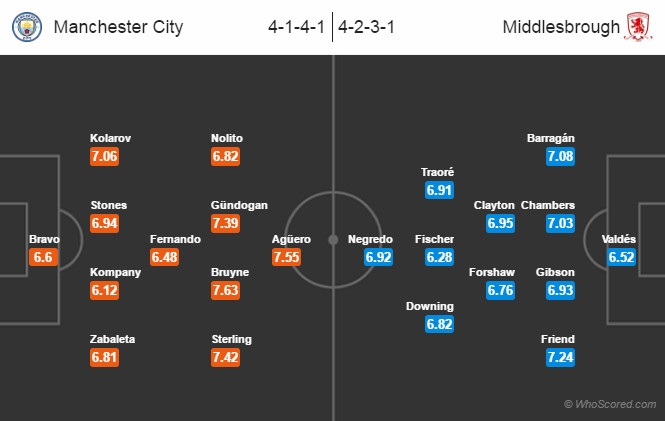Open the WhoScored.com watermark

tap(608, 404)
